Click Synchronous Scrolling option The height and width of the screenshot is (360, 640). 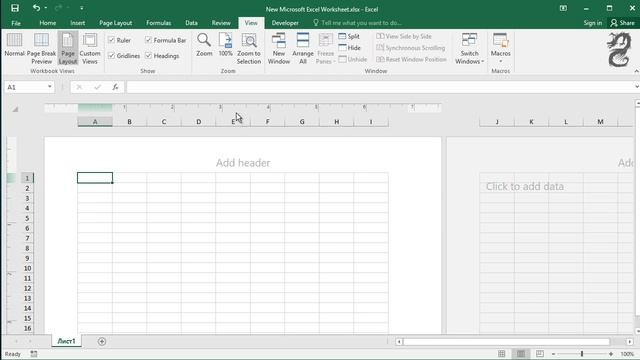click(x=411, y=48)
